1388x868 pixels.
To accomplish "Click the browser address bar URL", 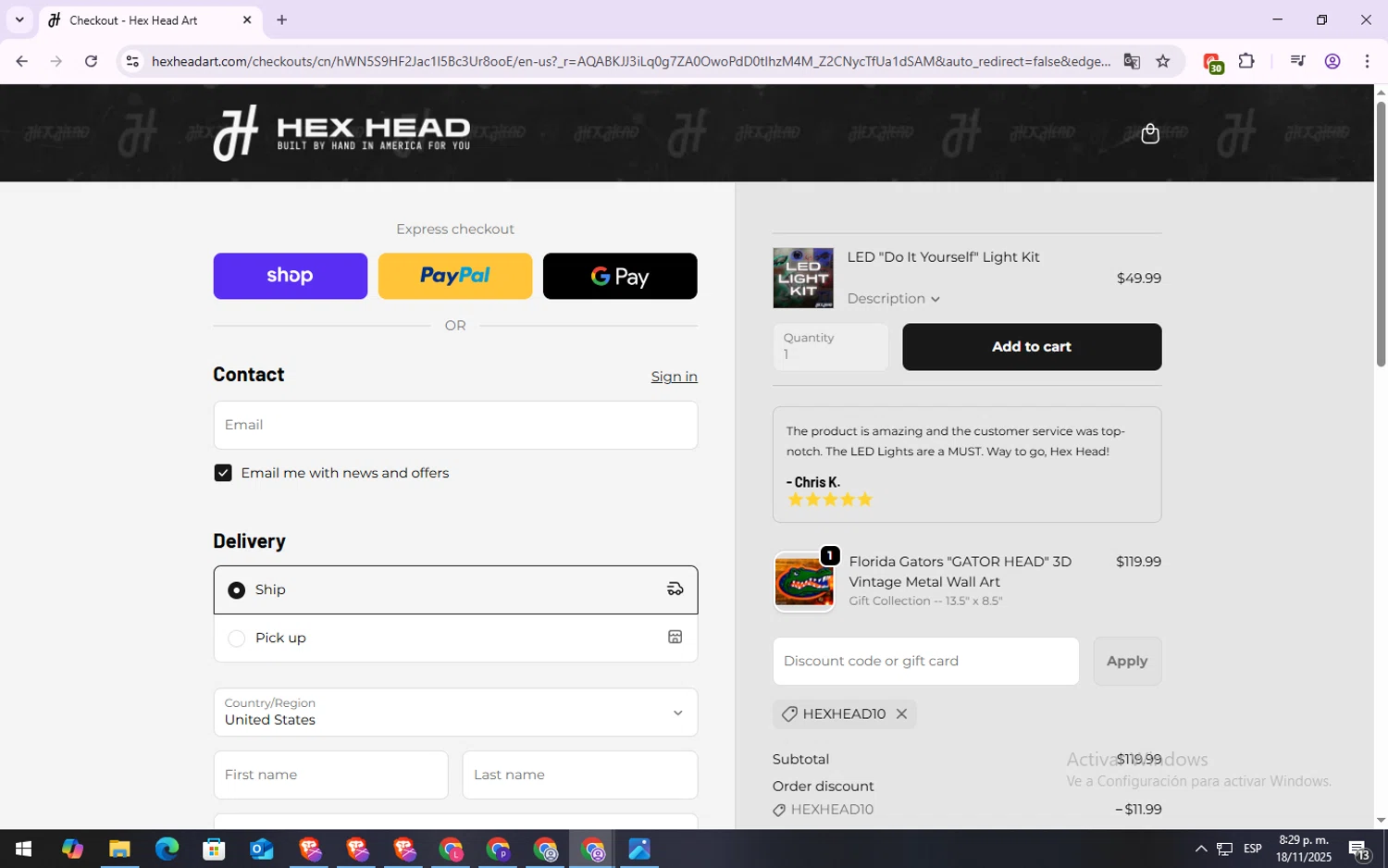I will 631,61.
